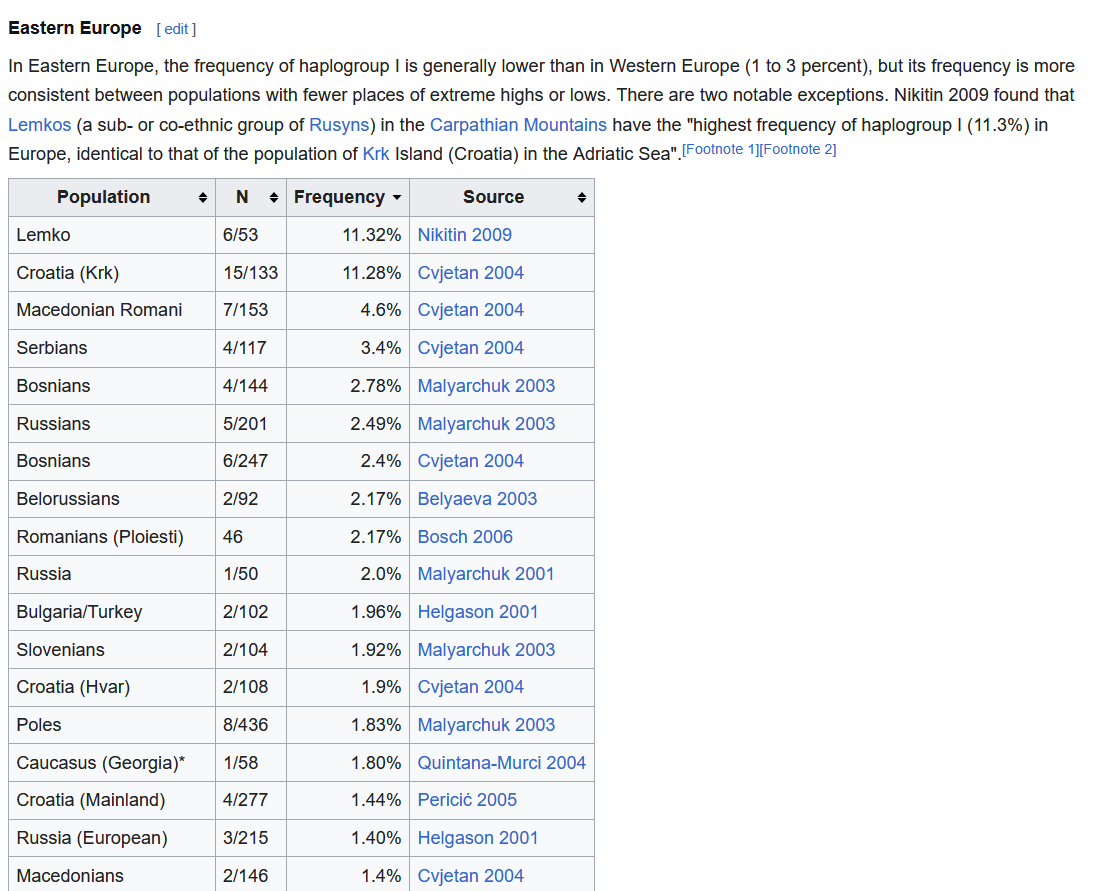This screenshot has height=891, width=1111.
Task: Open the Pericić 2005 source link
Action: [x=467, y=800]
